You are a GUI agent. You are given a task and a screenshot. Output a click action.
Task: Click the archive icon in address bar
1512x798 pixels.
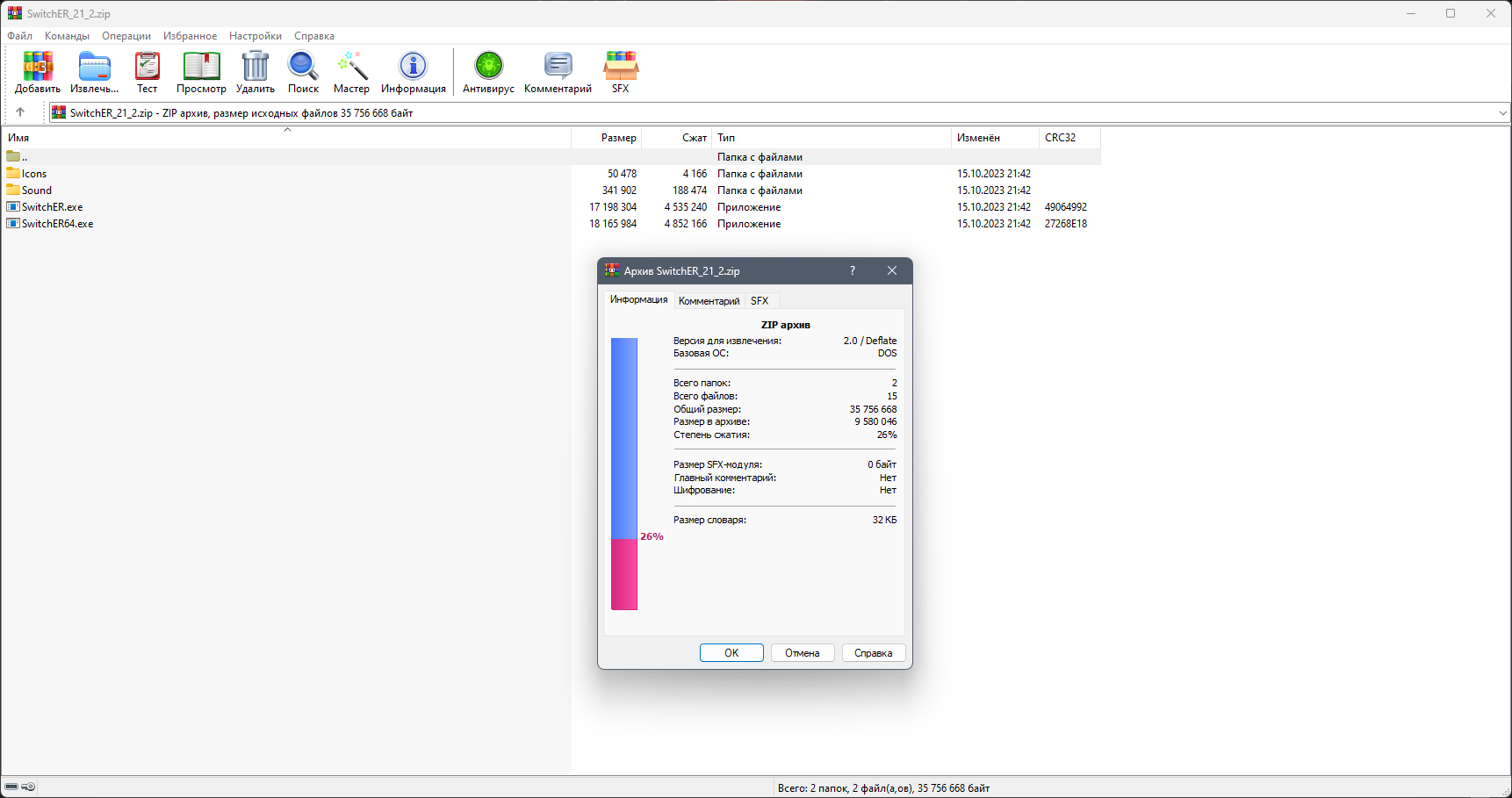(59, 112)
